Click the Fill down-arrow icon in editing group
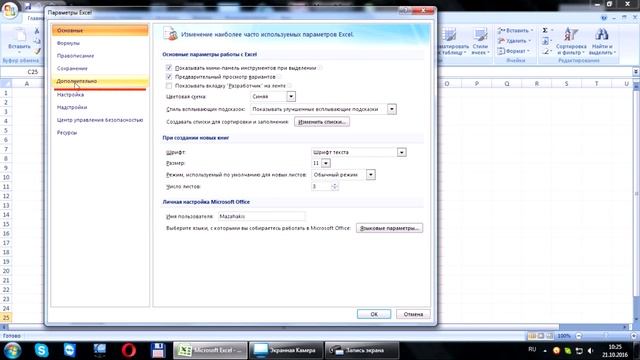The height and width of the screenshot is (360, 640). point(546,41)
